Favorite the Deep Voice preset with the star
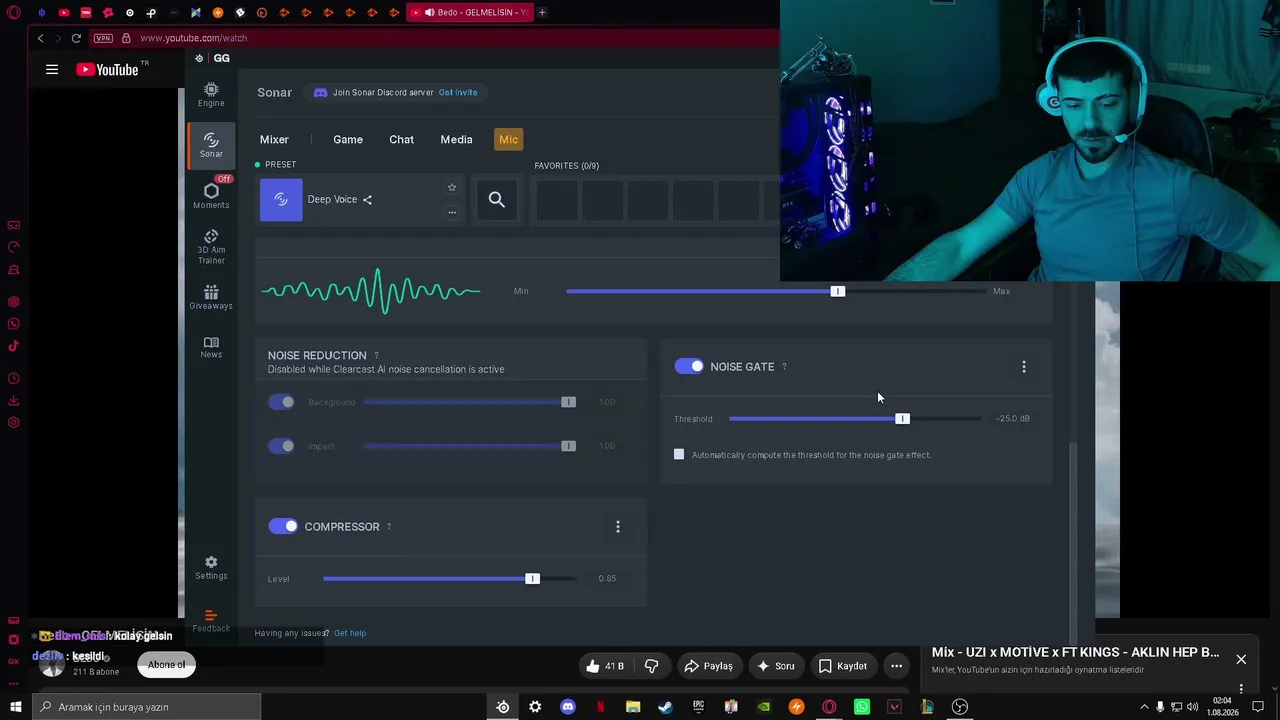The width and height of the screenshot is (1280, 720). tap(452, 187)
